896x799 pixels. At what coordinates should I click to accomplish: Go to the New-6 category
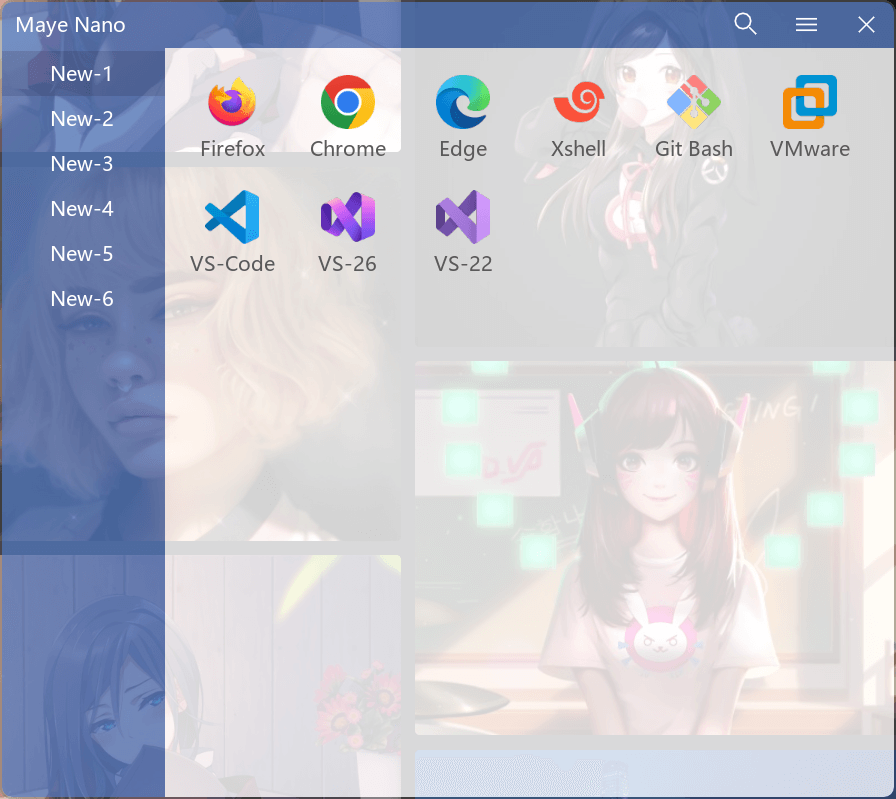click(82, 299)
